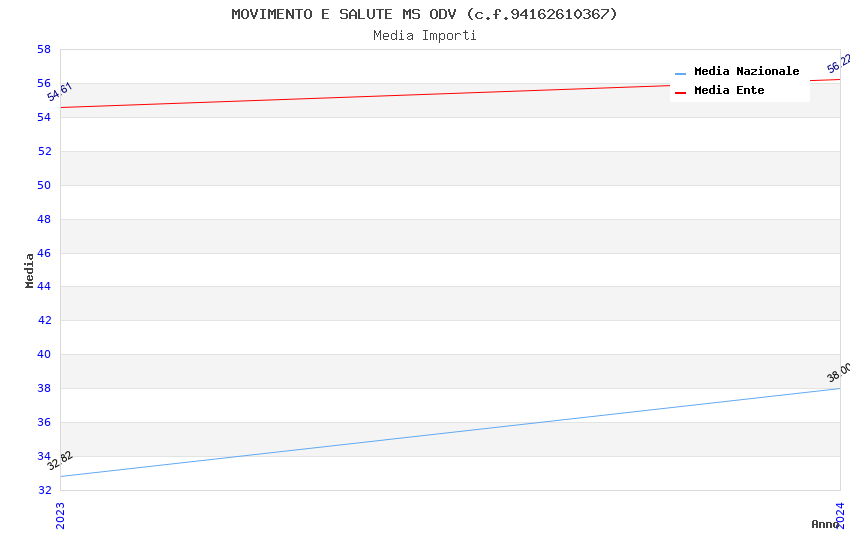Click the red Media Ente legend swatch
Image resolution: width=850 pixels, height=550 pixels.
point(681,92)
